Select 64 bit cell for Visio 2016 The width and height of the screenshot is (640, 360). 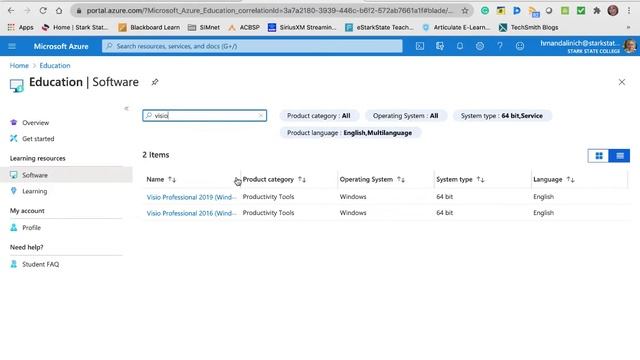tap(444, 213)
